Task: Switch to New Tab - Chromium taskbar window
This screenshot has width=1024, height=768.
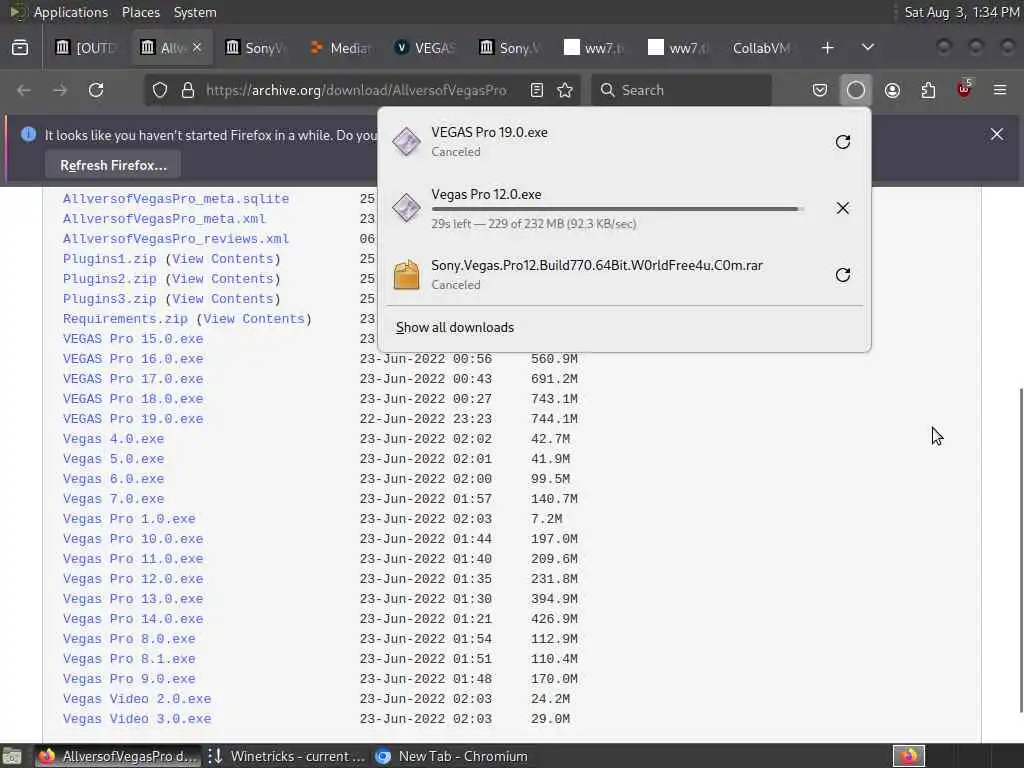Action: [x=453, y=756]
